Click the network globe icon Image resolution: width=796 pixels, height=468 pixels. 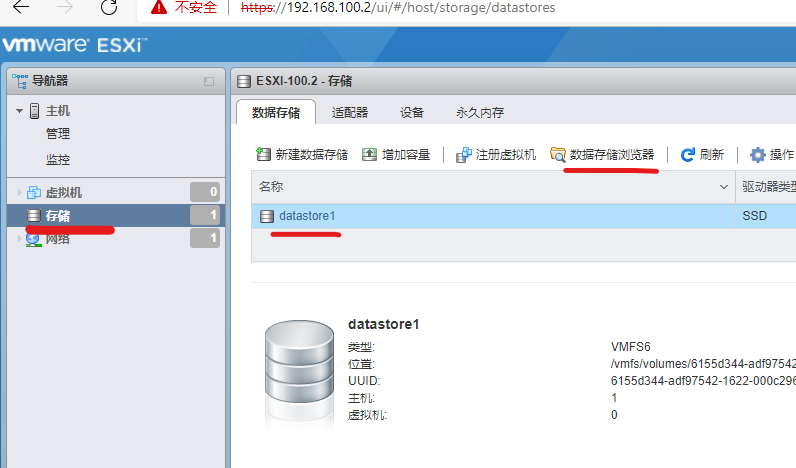[x=34, y=239]
